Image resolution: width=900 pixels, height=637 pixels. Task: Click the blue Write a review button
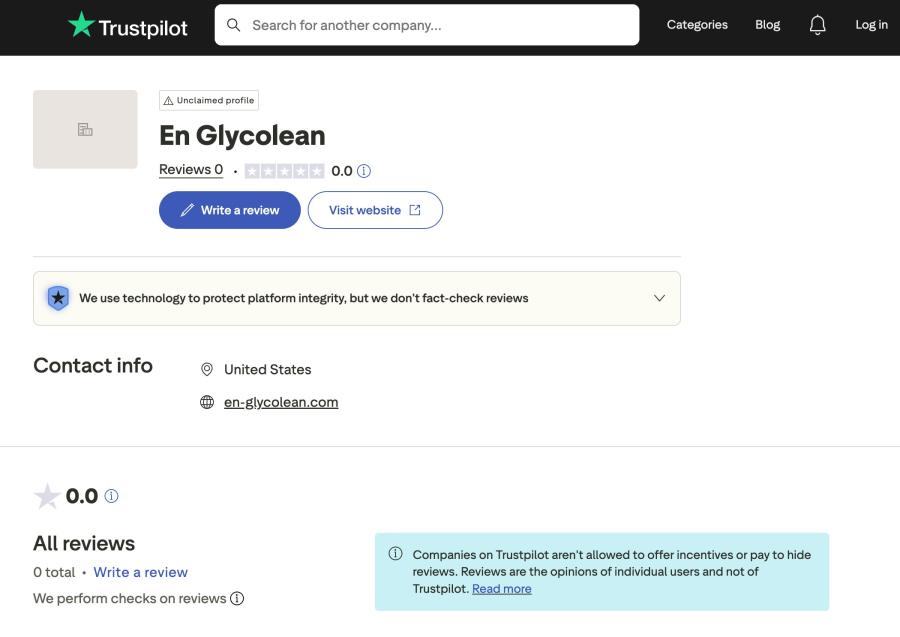coord(229,210)
